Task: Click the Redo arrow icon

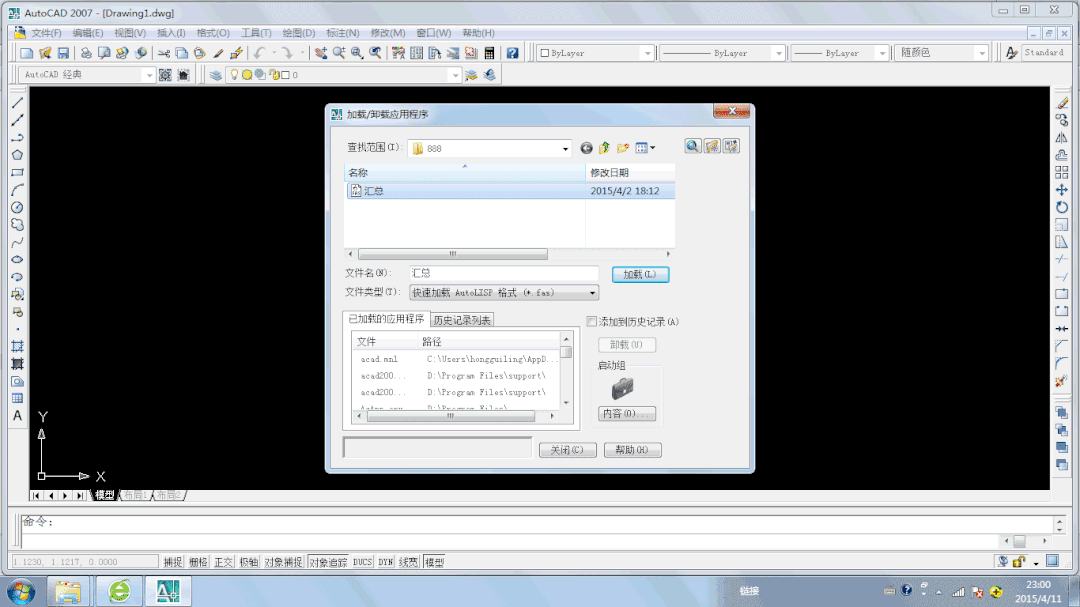Action: (287, 53)
